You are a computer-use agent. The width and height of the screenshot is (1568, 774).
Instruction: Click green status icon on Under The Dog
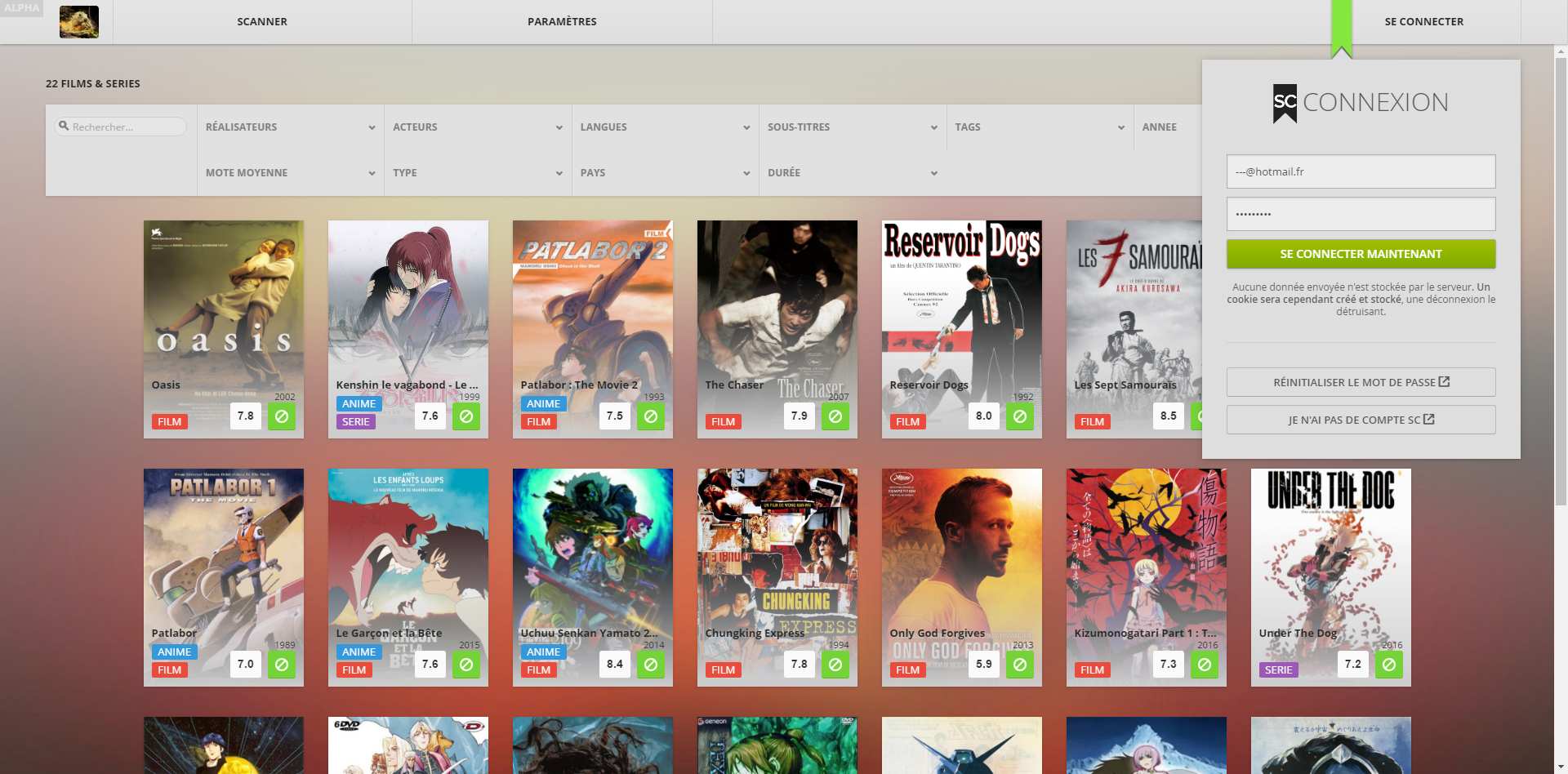point(1389,665)
